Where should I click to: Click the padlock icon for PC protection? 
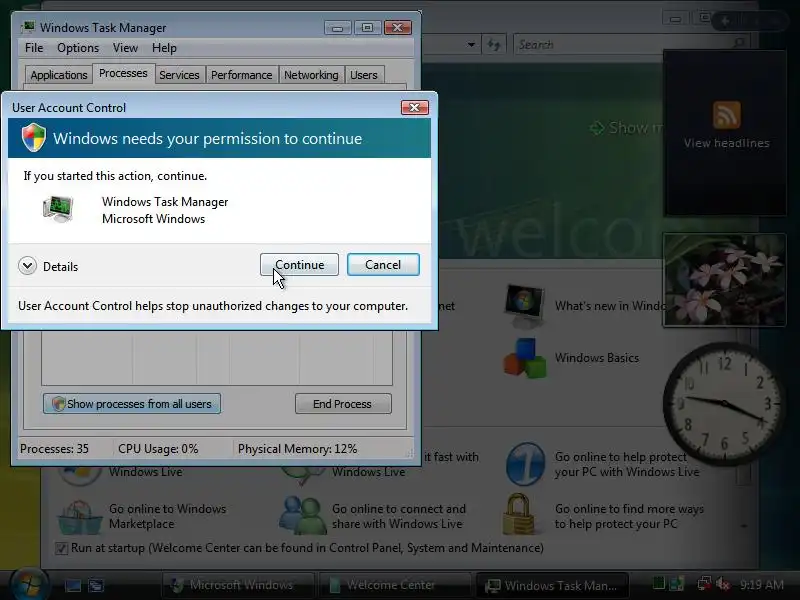[x=519, y=514]
